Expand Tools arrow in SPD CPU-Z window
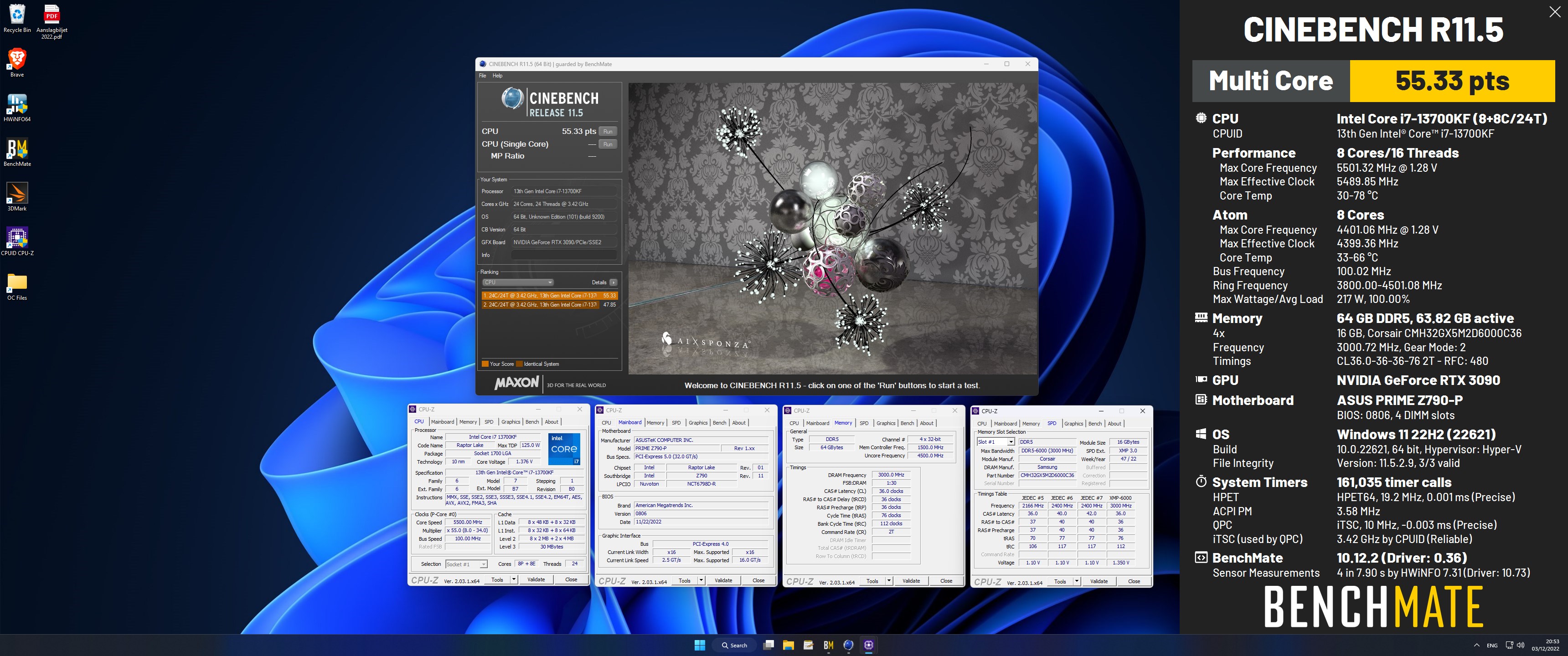Screen dimensions: 1568x656 tap(1077, 582)
